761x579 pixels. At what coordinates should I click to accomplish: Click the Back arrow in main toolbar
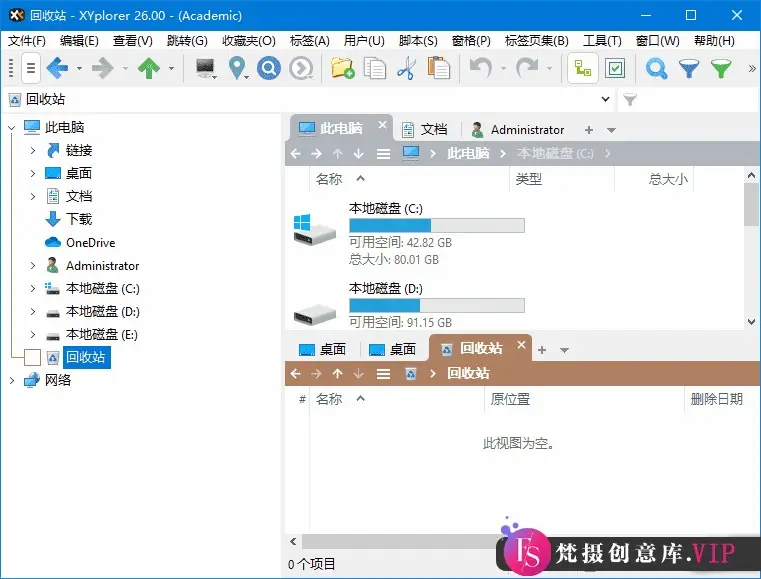57,68
